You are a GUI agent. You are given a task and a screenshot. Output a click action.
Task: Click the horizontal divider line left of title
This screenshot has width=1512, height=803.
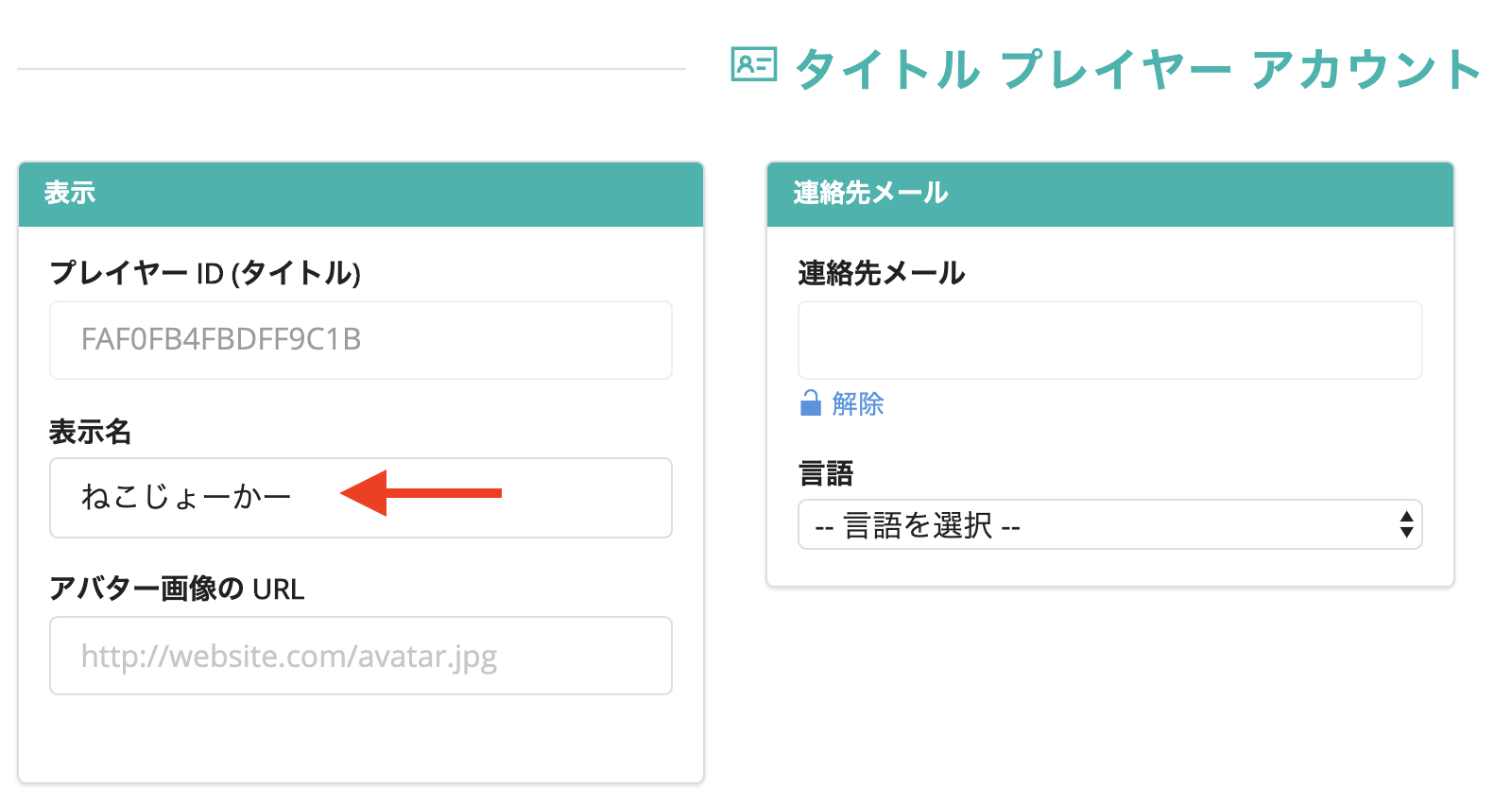[351, 69]
